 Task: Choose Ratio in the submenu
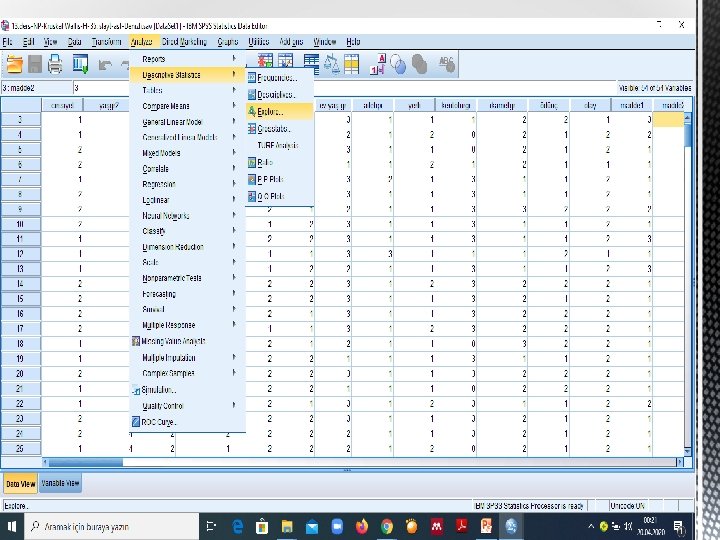280,162
